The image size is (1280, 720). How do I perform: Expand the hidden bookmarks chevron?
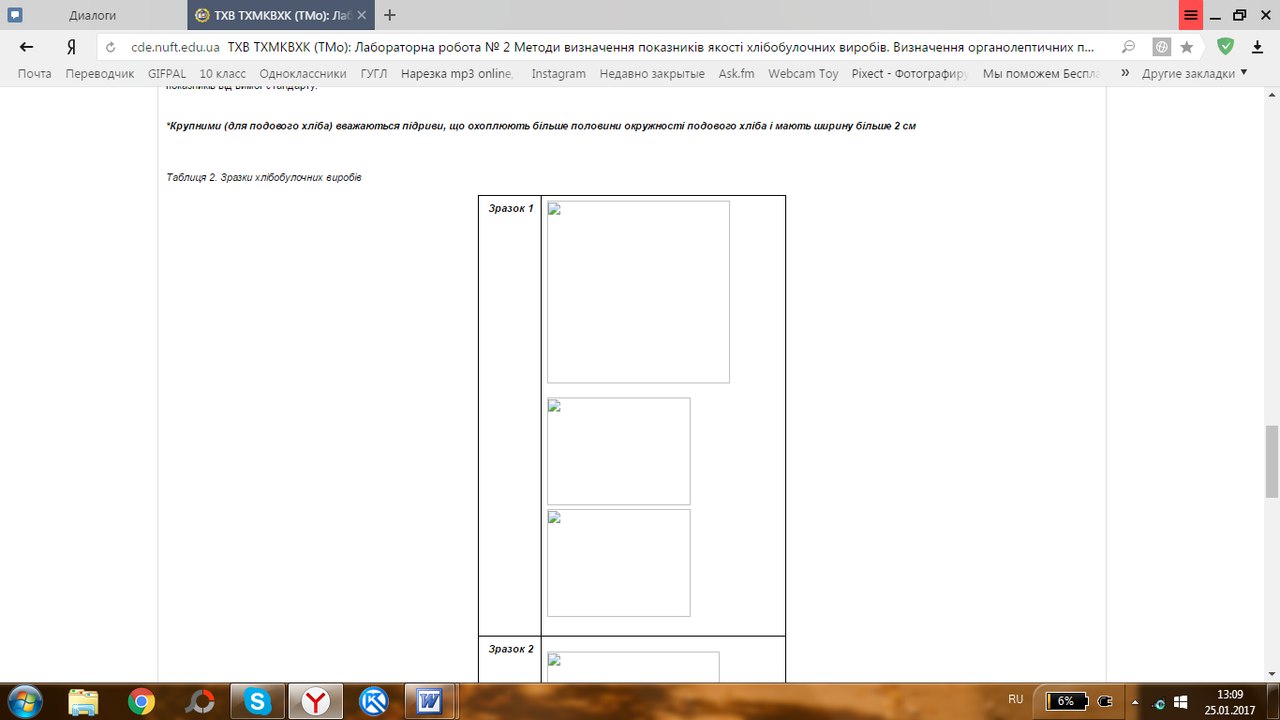[x=1125, y=73]
